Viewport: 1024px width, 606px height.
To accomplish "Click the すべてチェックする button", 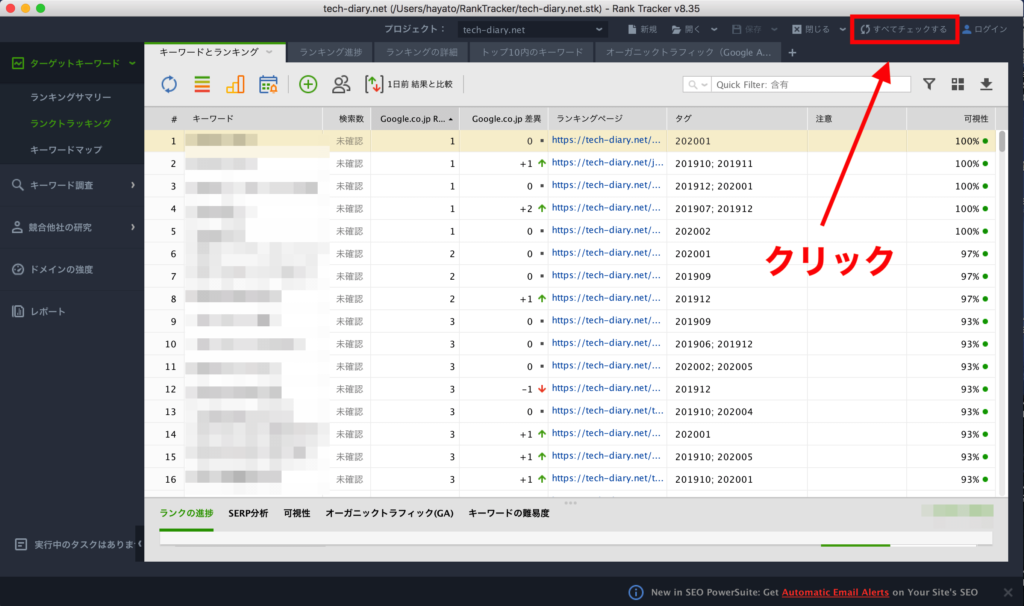I will pyautogui.click(x=904, y=29).
